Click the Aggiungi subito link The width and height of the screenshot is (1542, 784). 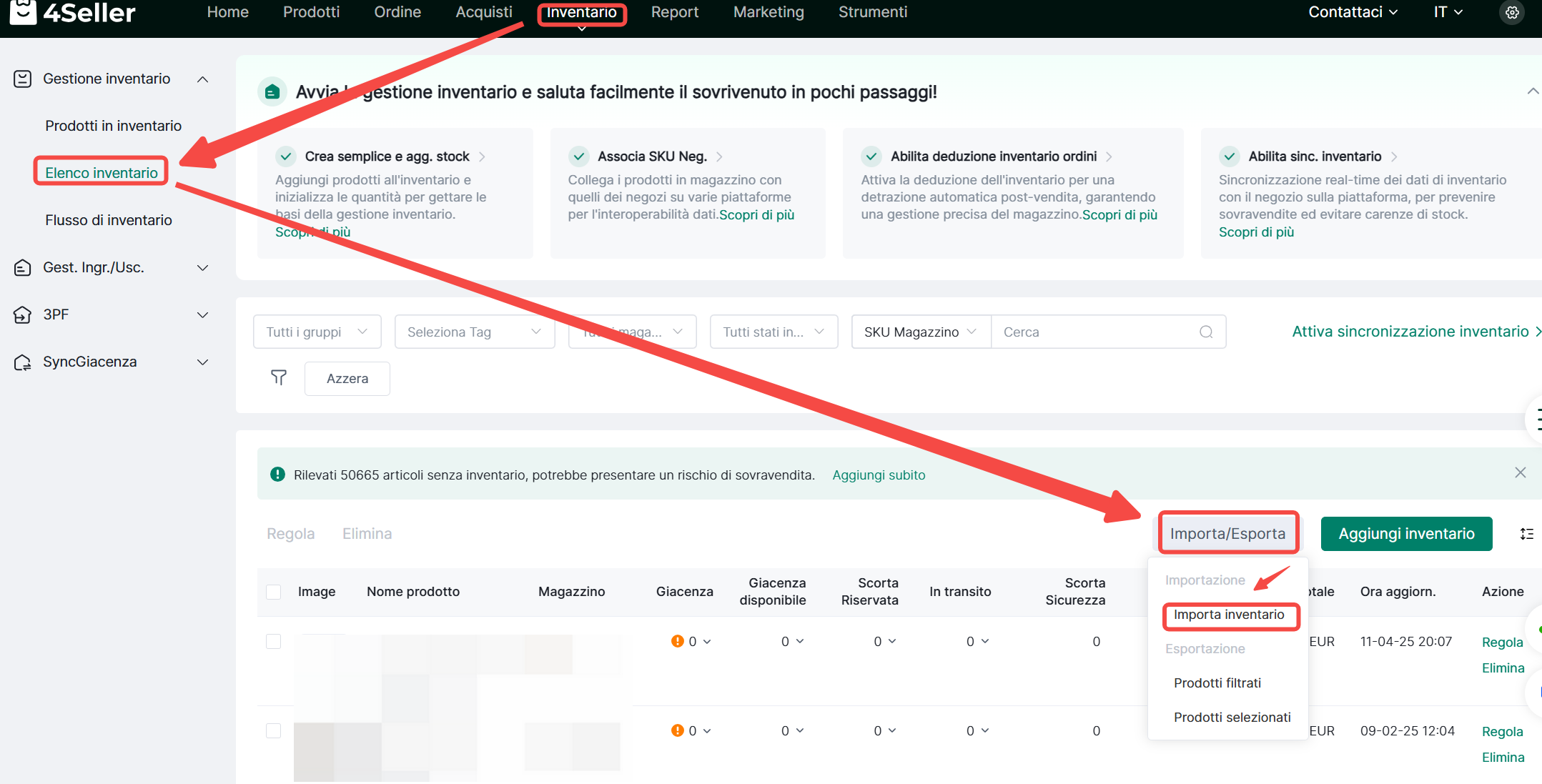tap(879, 475)
